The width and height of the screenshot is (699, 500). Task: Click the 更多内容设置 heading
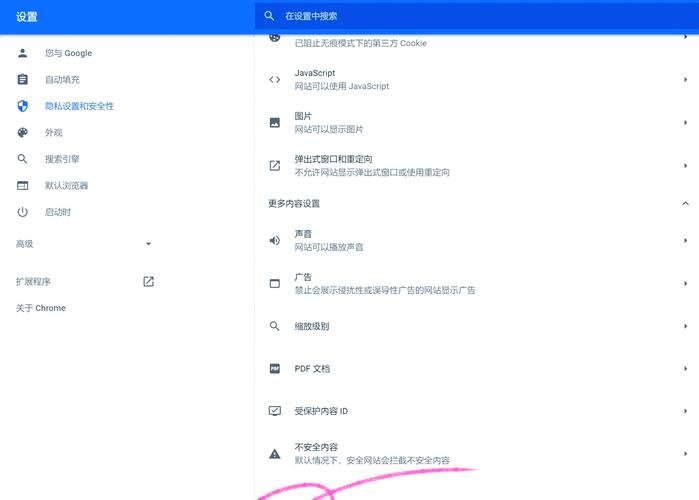click(294, 204)
